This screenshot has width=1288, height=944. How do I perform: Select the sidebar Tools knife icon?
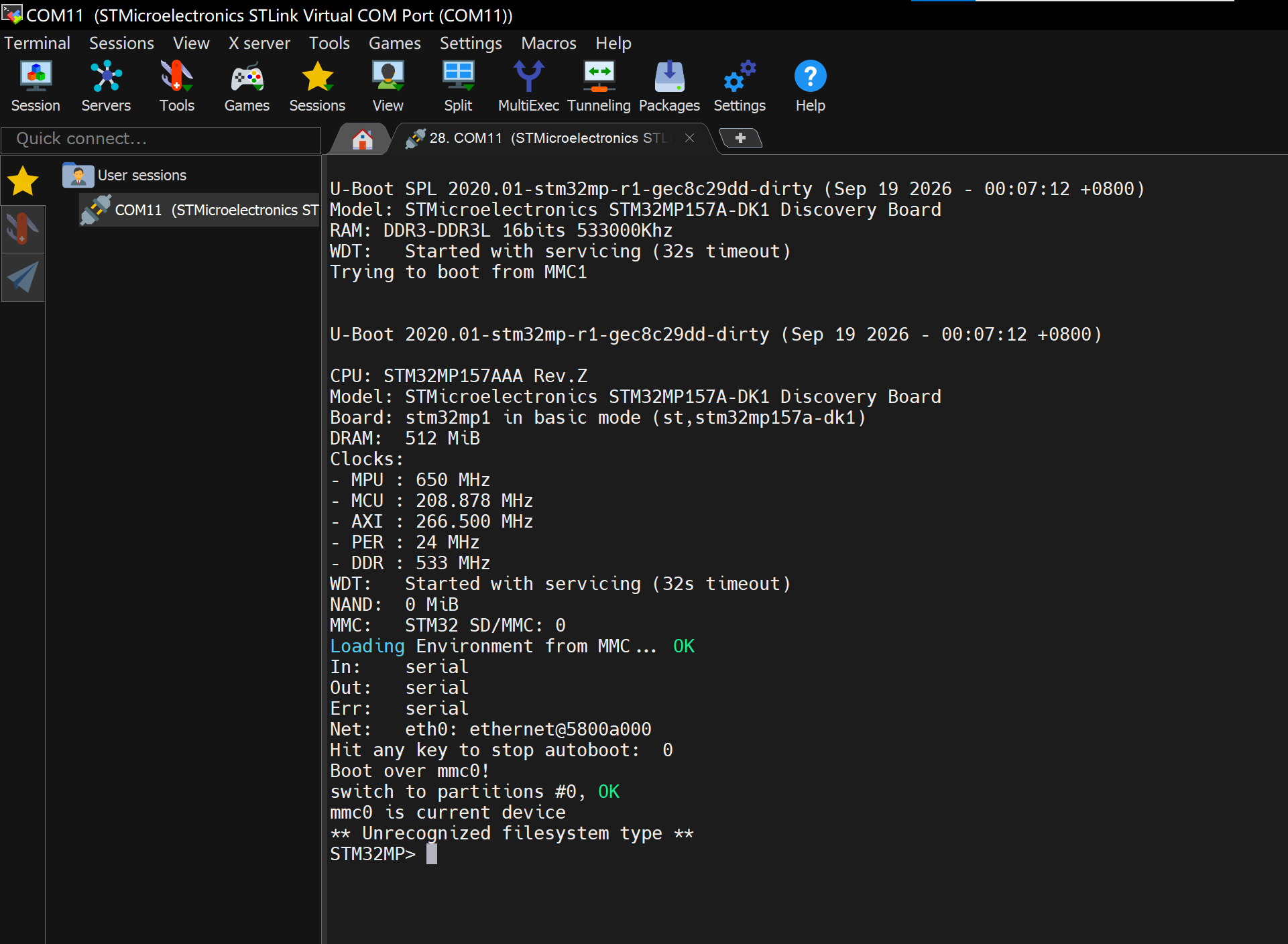tap(23, 229)
